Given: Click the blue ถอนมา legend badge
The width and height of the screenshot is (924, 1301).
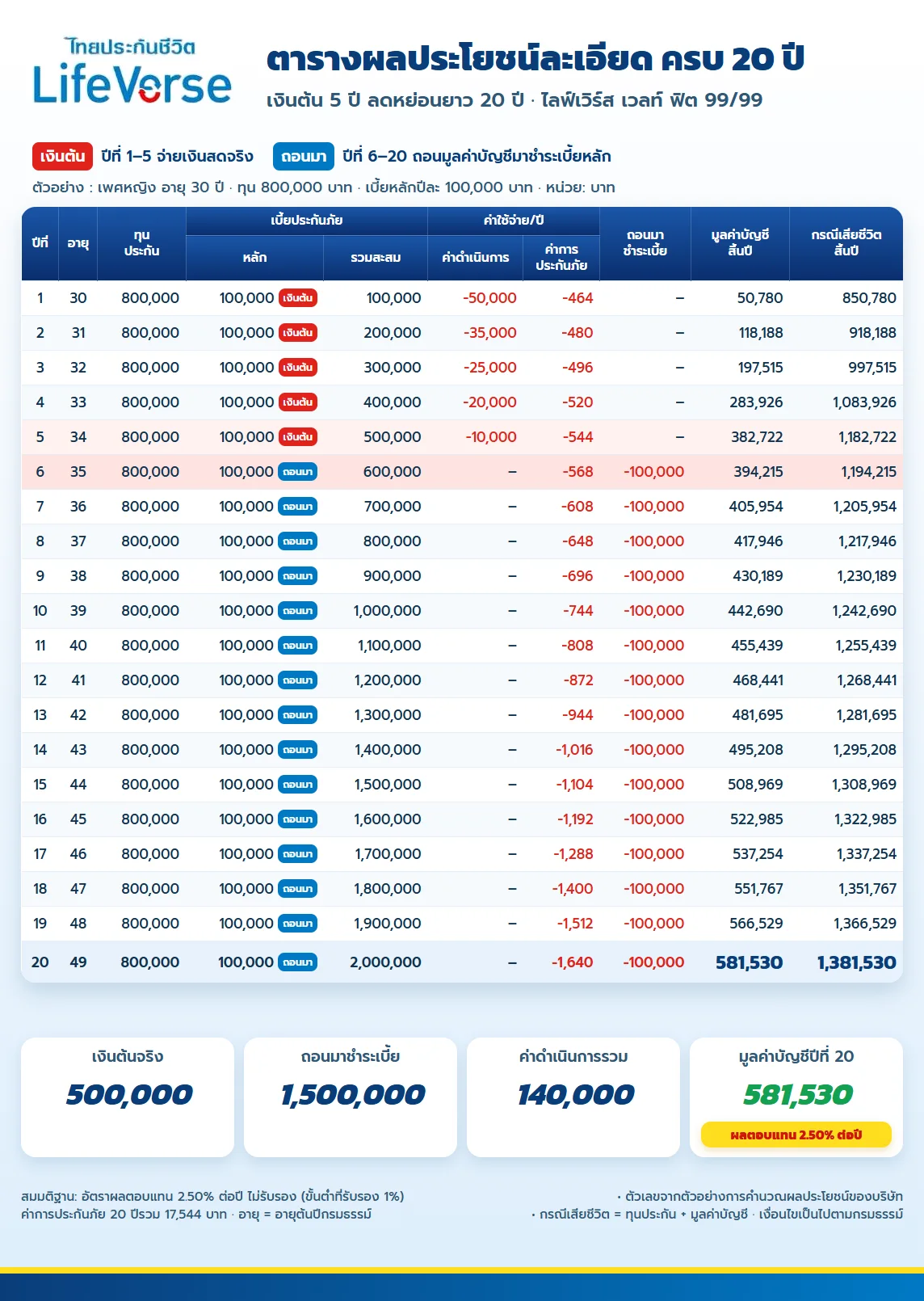Looking at the screenshot, I should 304,156.
